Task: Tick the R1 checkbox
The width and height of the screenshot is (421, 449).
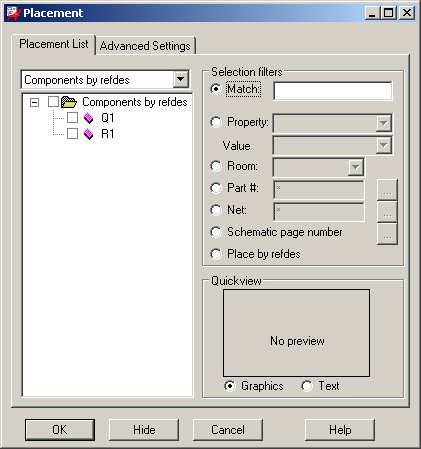Action: pos(72,134)
